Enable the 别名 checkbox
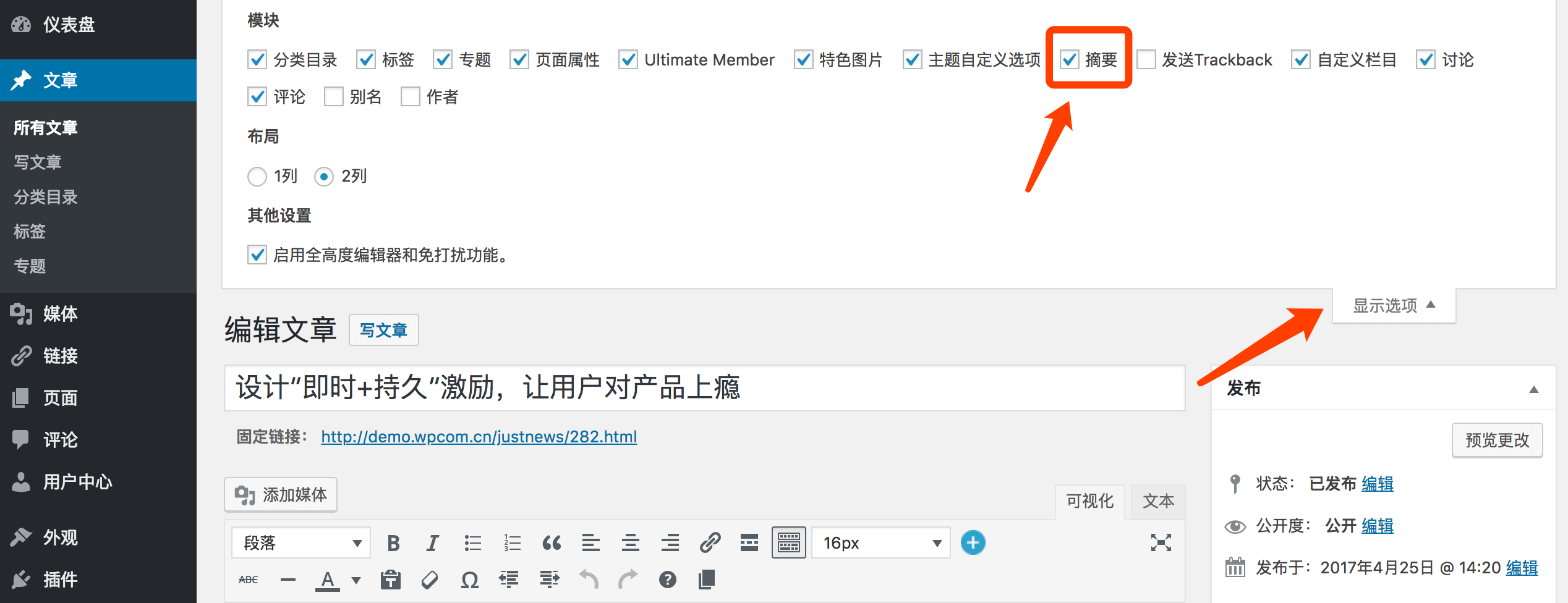This screenshot has width=1568, height=603. click(334, 97)
